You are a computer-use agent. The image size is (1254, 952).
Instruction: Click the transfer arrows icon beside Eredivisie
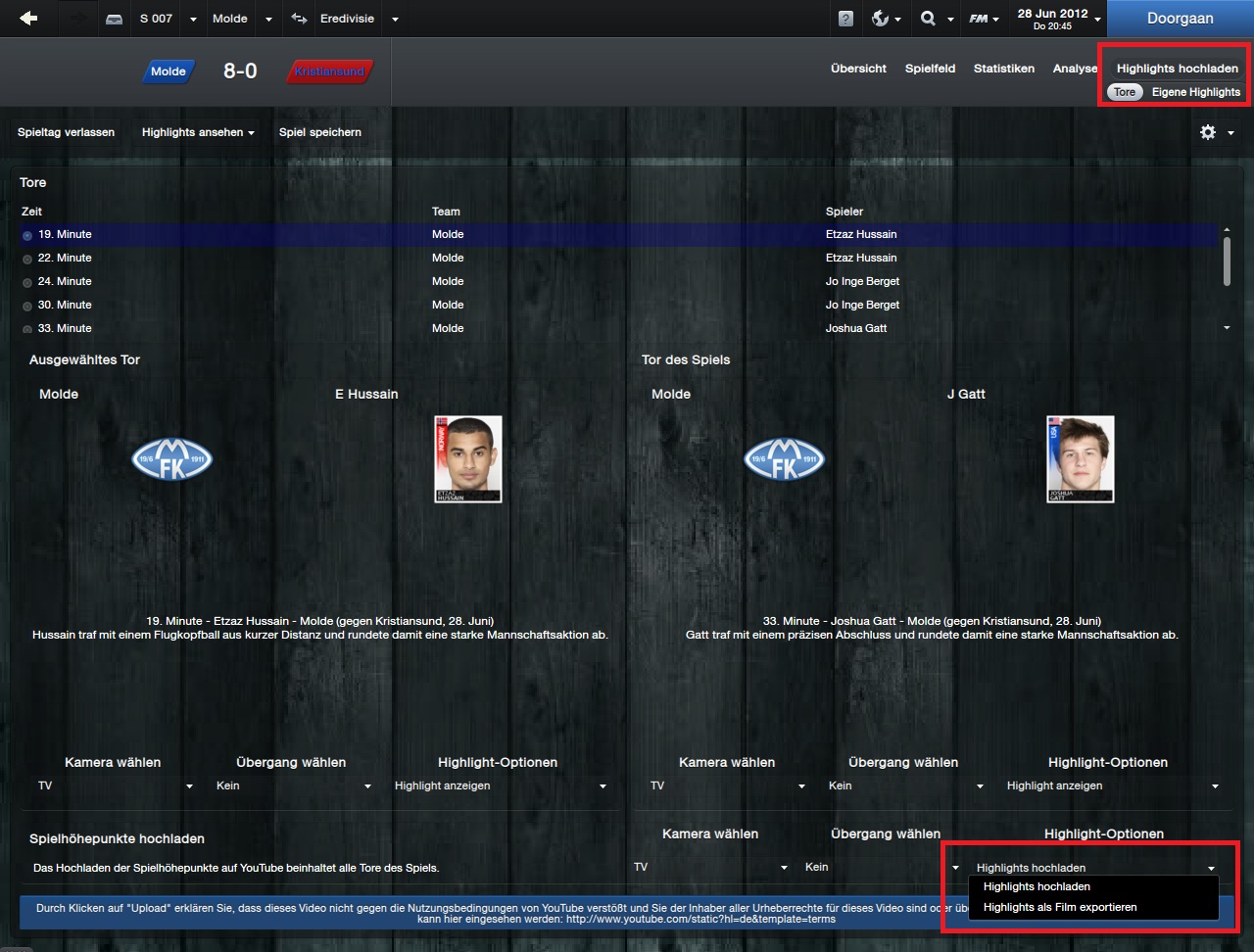coord(300,19)
